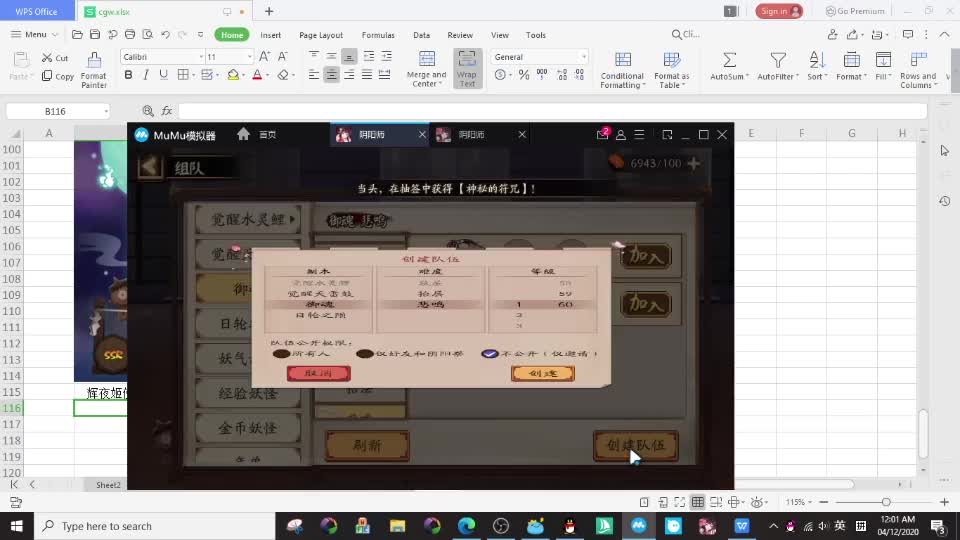Toggle Bold formatting

[x=128, y=75]
